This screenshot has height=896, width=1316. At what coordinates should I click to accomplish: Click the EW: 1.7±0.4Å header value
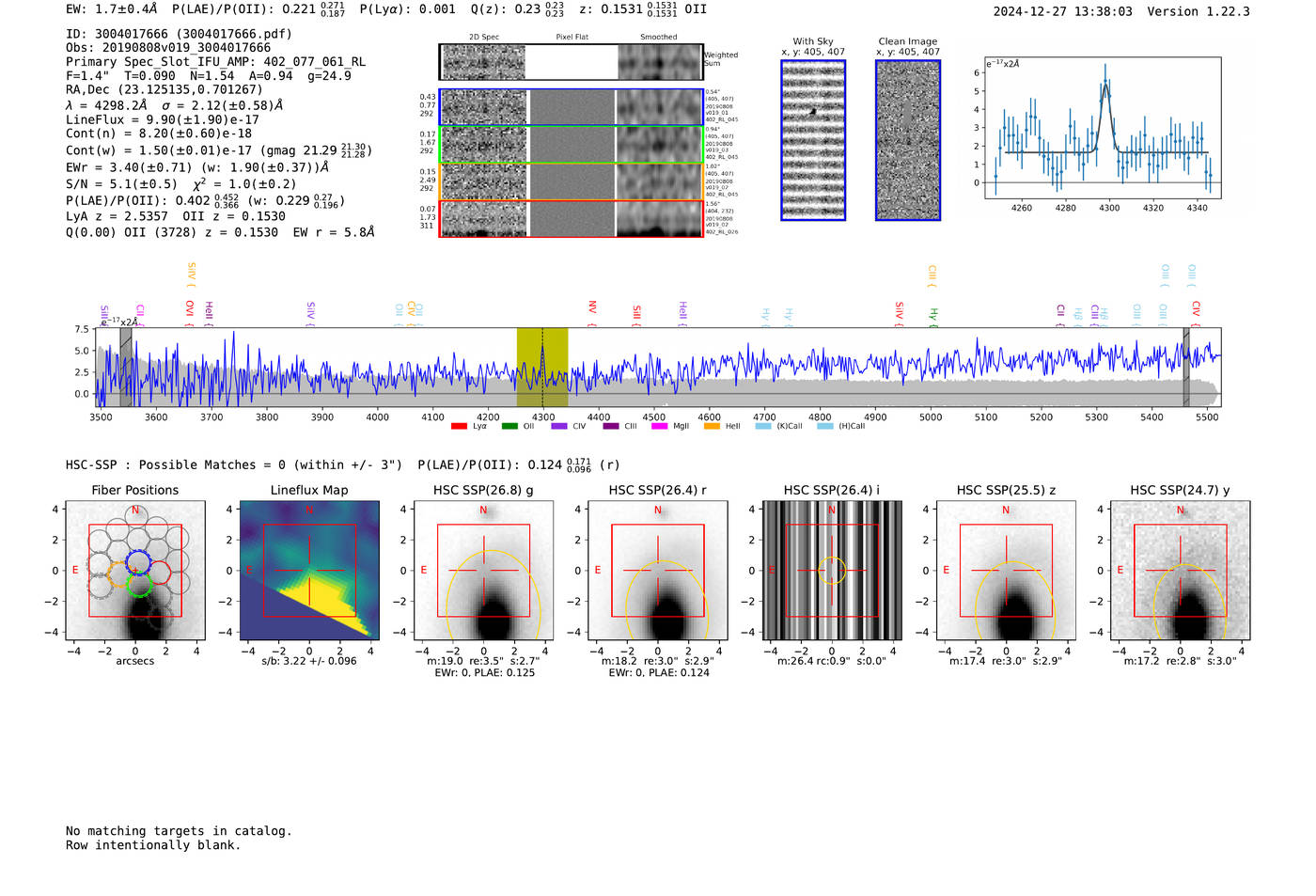pos(112,9)
